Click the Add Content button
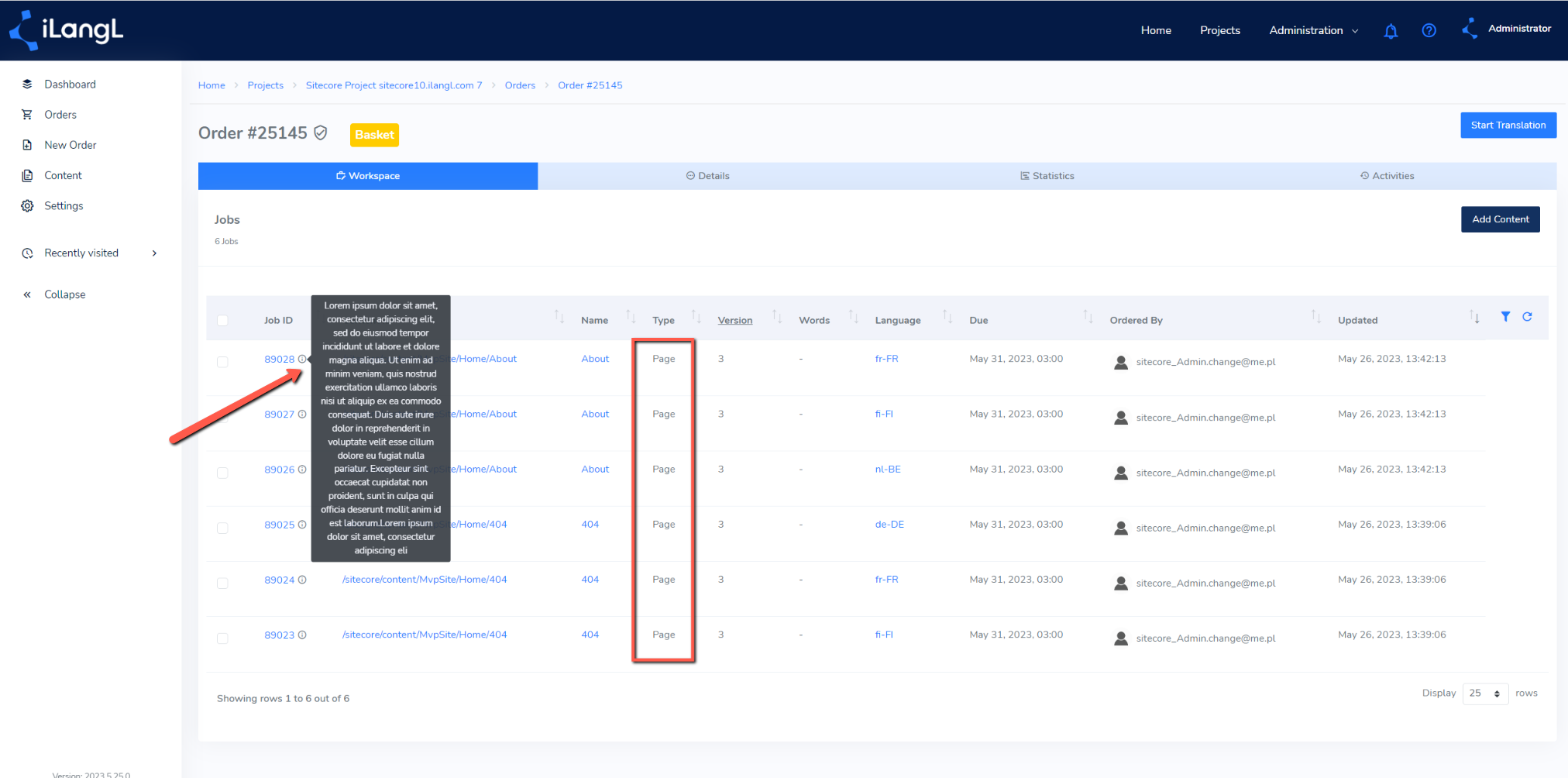This screenshot has height=778, width=1568. [x=1501, y=219]
